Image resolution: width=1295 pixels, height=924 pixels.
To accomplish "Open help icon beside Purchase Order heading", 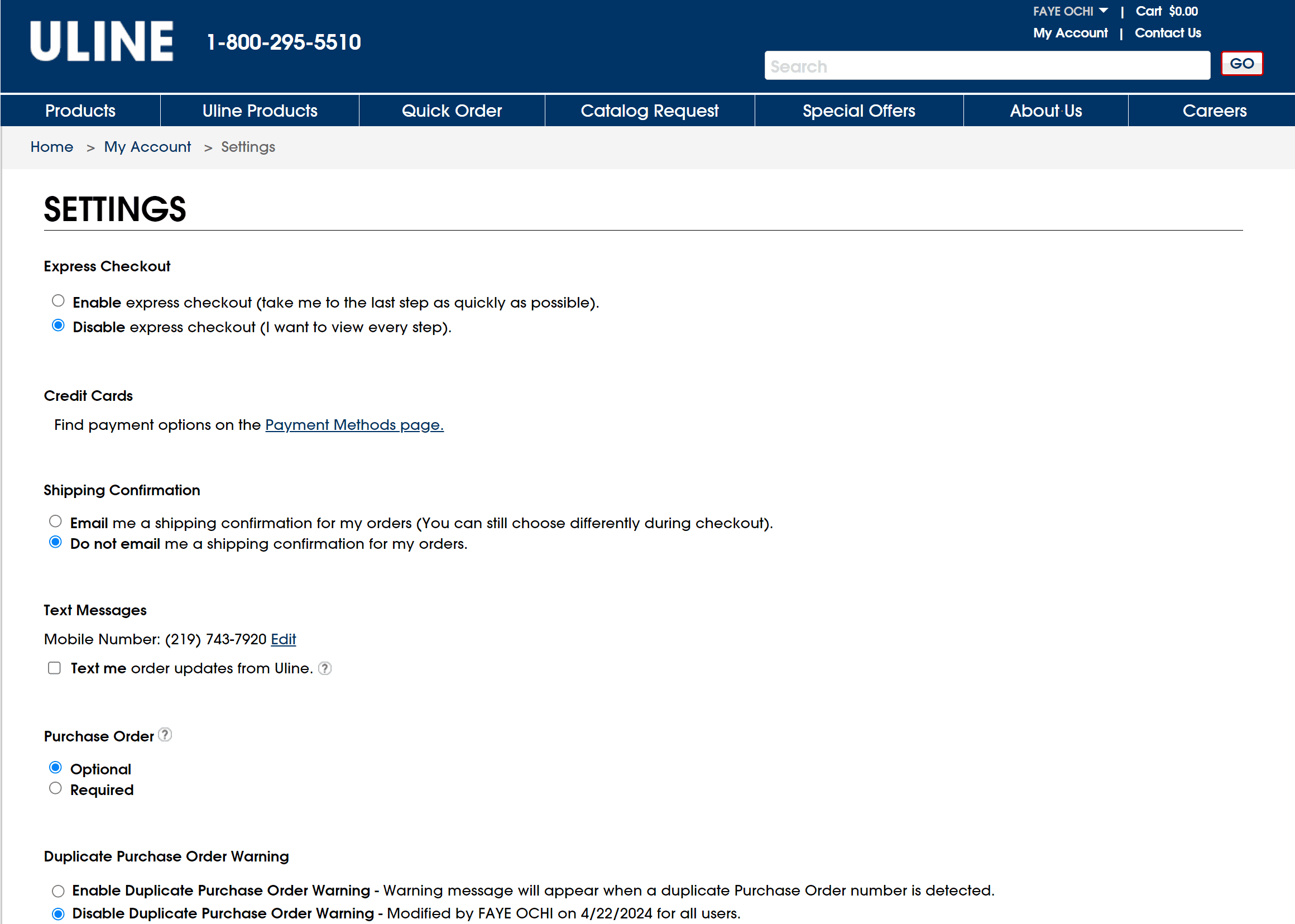I will point(165,735).
